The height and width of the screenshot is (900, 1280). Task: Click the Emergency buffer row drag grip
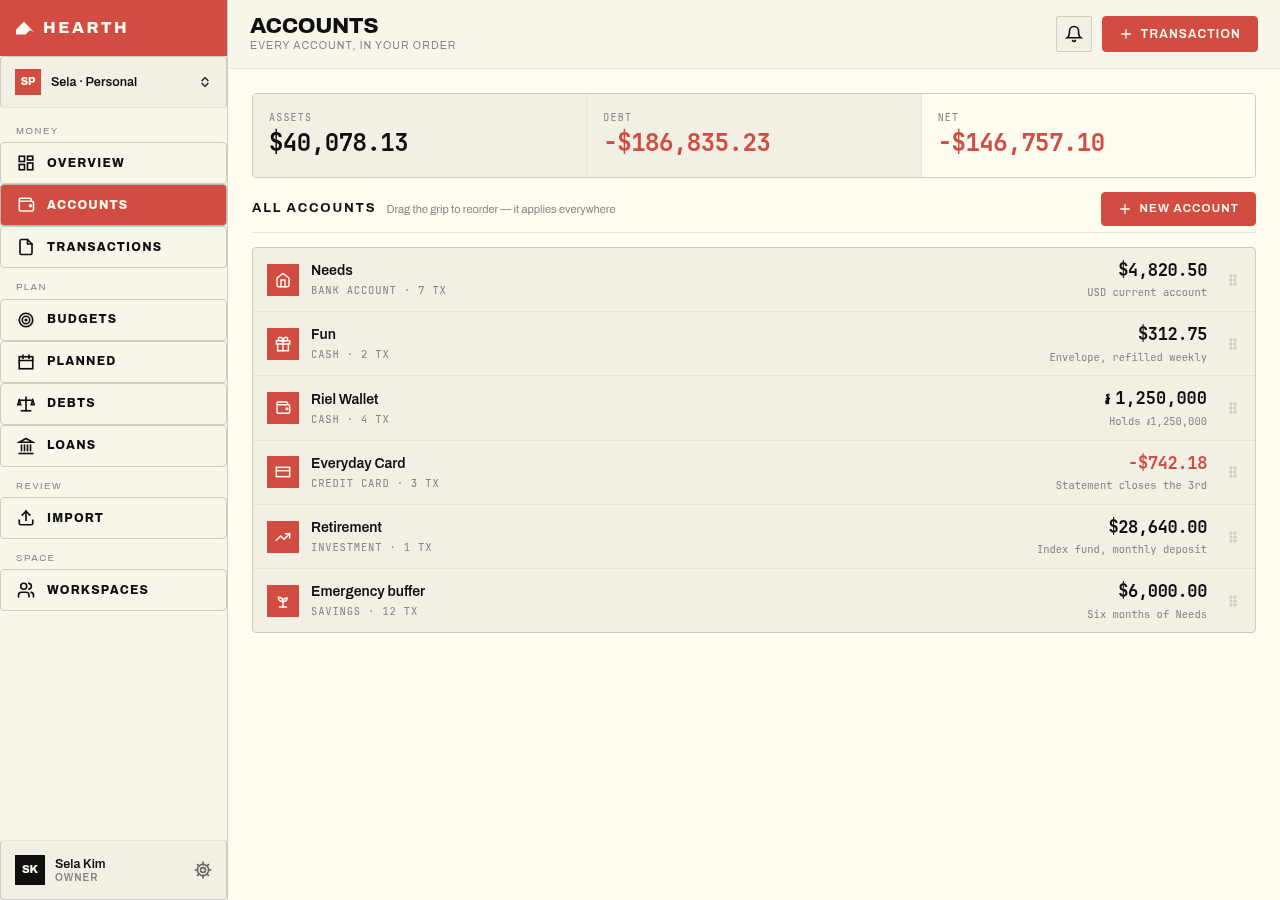click(x=1233, y=601)
